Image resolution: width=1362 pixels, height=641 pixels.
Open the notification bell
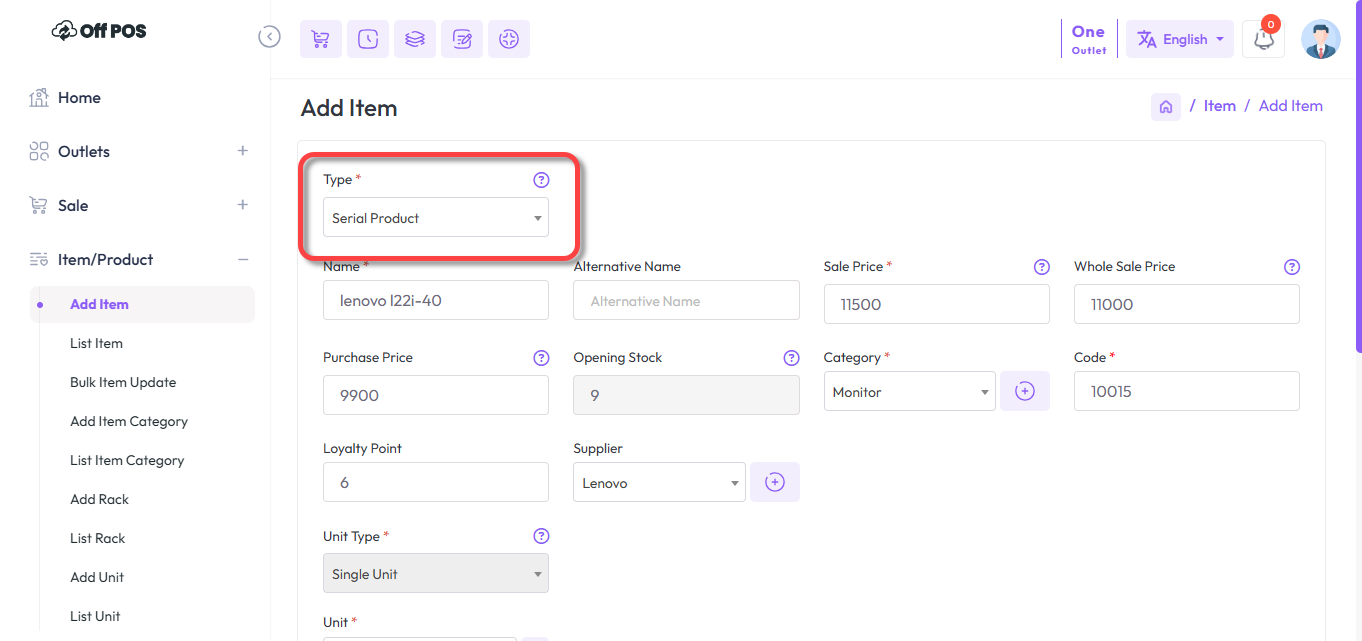point(1263,40)
